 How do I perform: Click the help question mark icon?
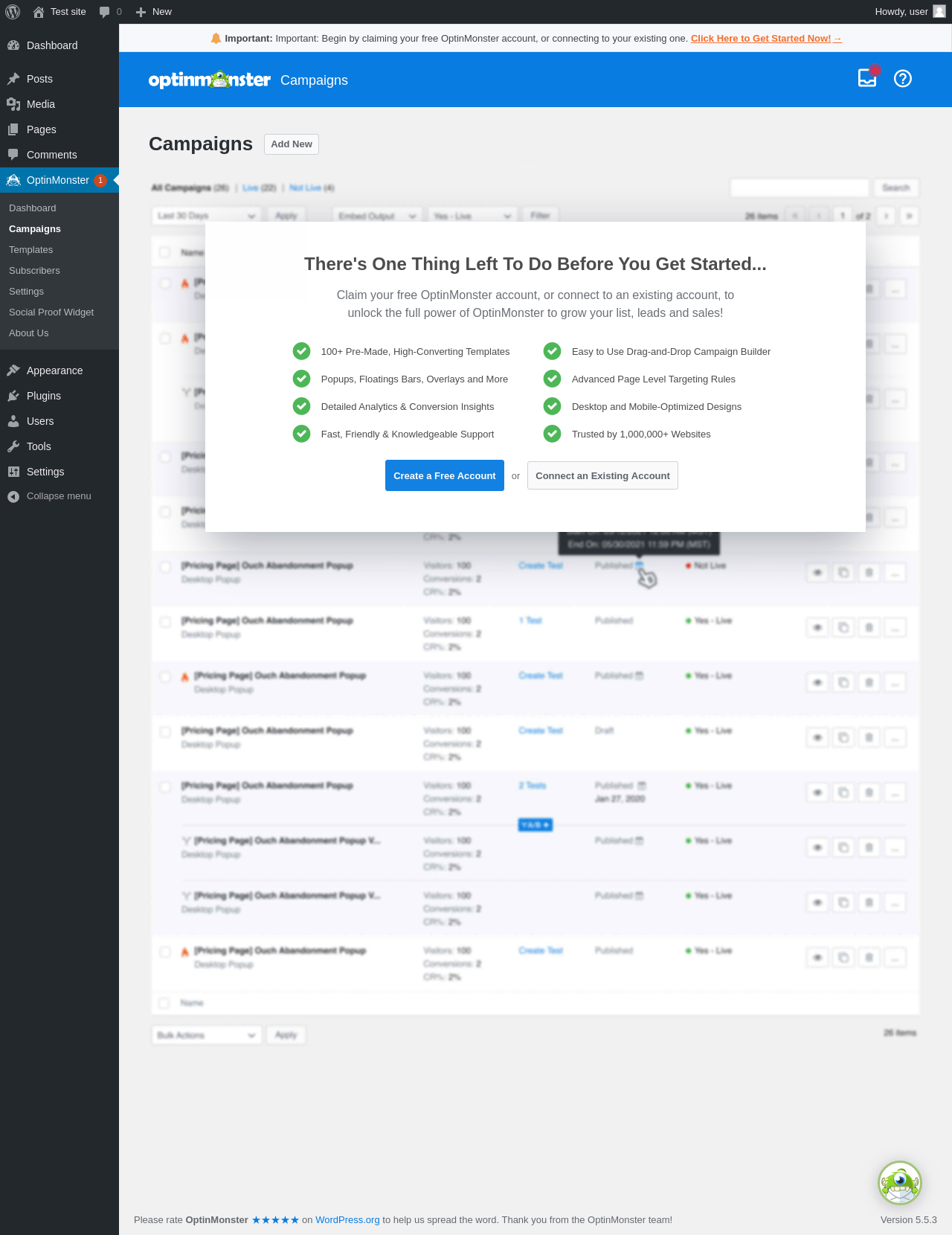point(903,79)
